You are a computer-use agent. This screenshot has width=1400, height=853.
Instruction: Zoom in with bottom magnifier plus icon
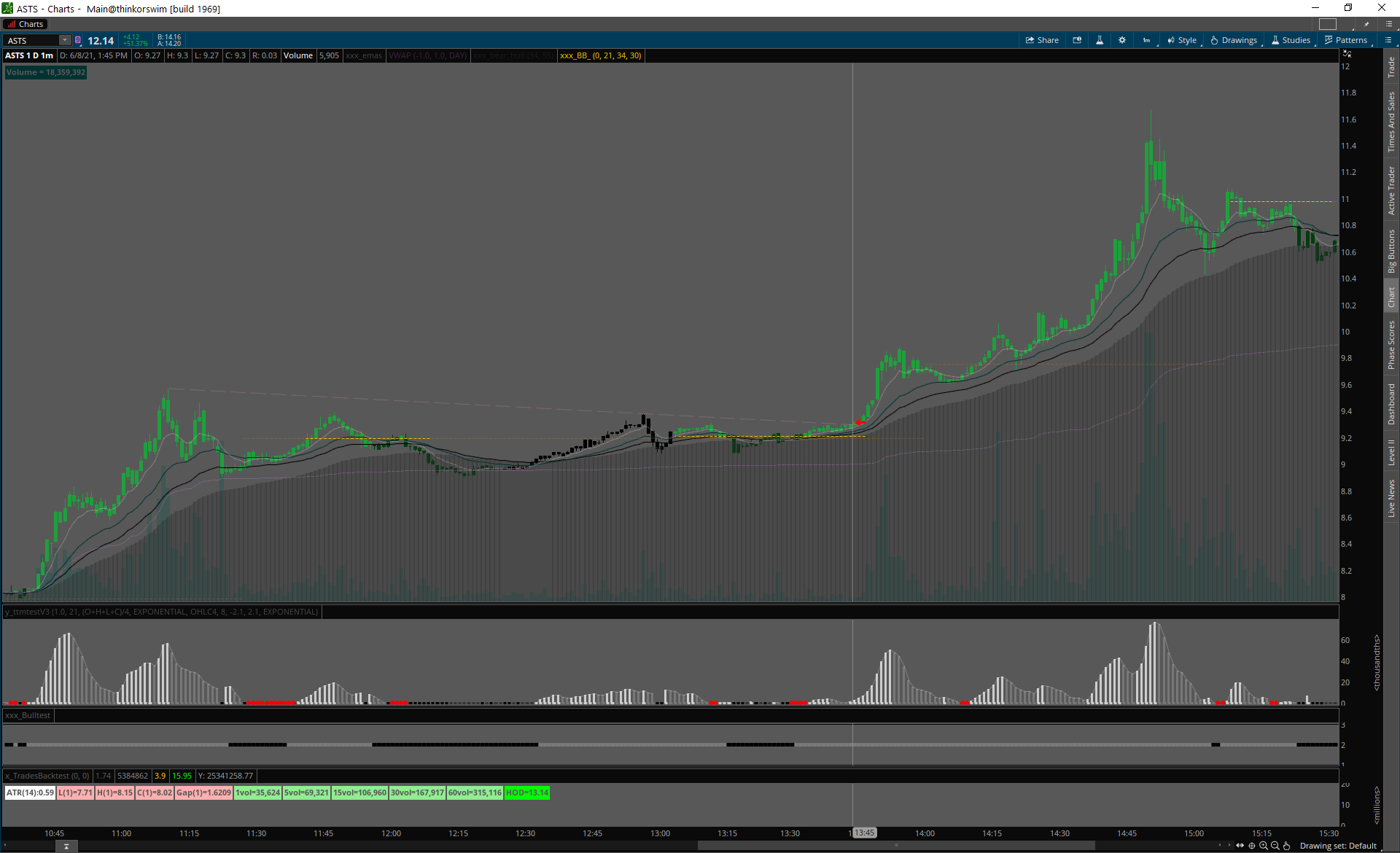pos(1264,846)
